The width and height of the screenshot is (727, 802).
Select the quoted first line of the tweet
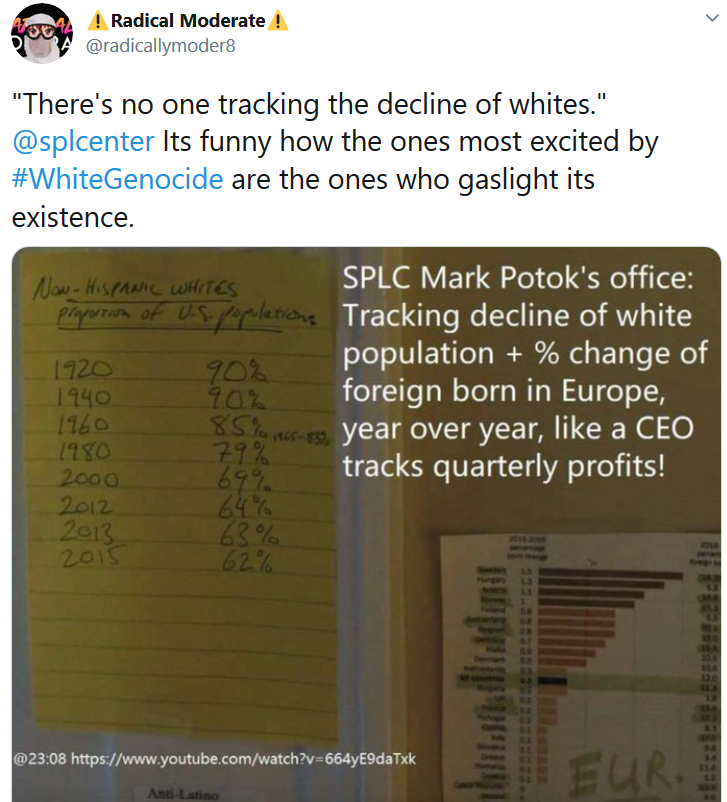[x=309, y=104]
